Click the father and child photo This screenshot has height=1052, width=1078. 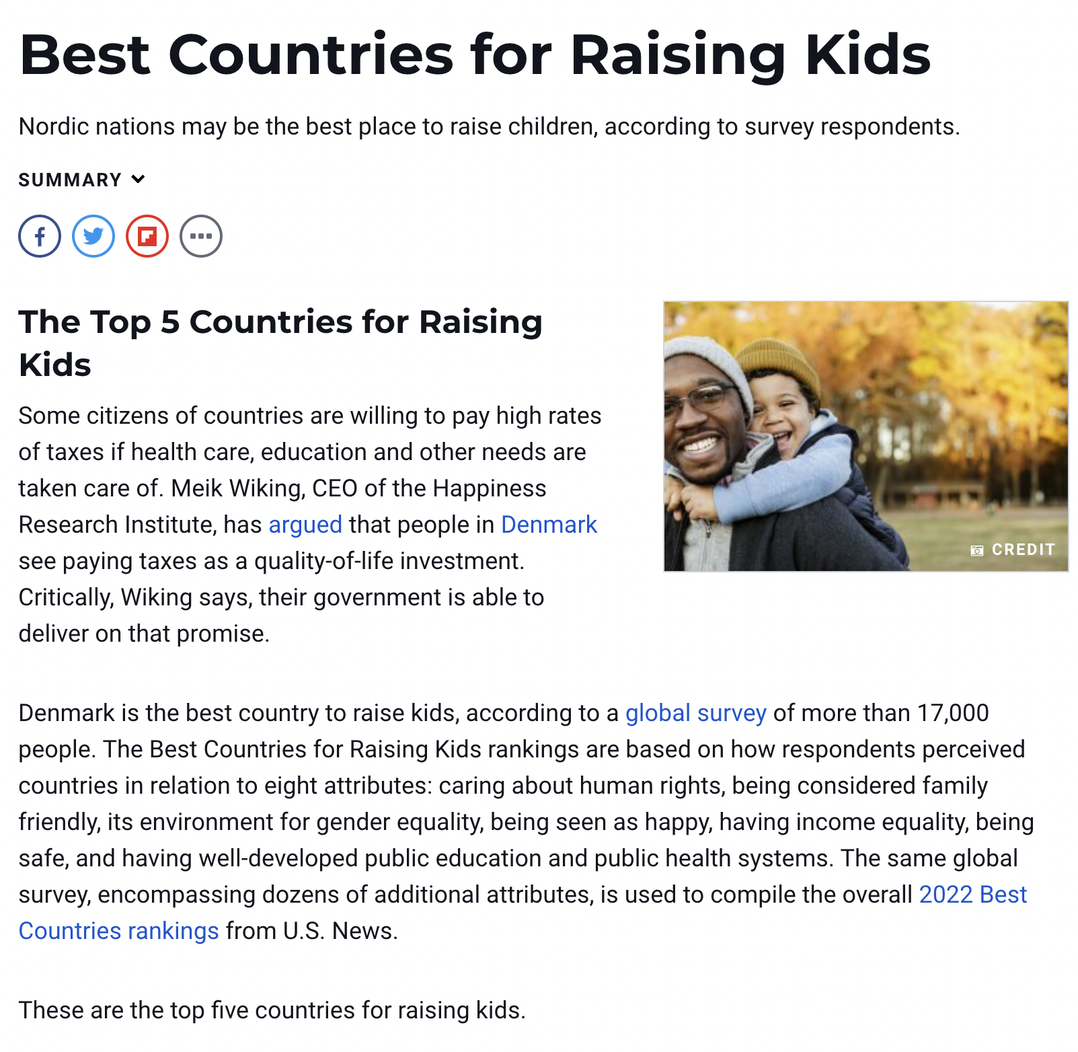[866, 437]
